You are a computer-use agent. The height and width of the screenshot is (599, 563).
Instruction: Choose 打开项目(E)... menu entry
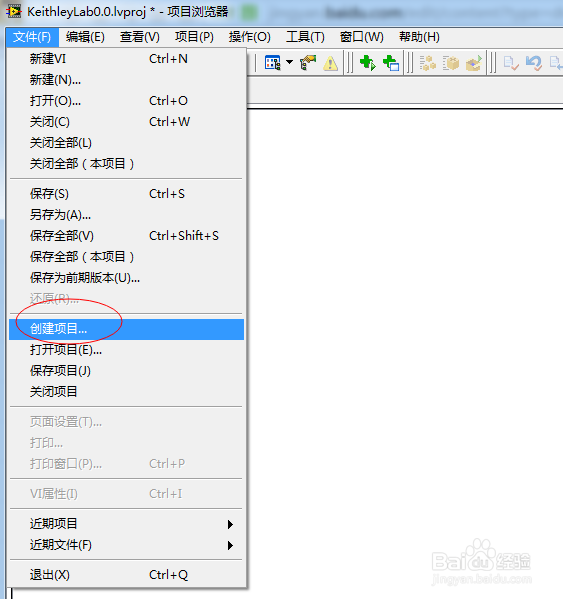coord(126,350)
